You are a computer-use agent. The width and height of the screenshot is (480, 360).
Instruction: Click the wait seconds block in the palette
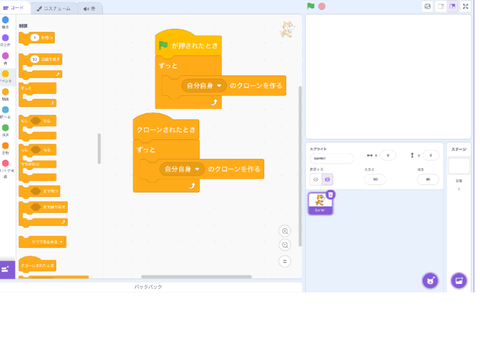coord(37,38)
